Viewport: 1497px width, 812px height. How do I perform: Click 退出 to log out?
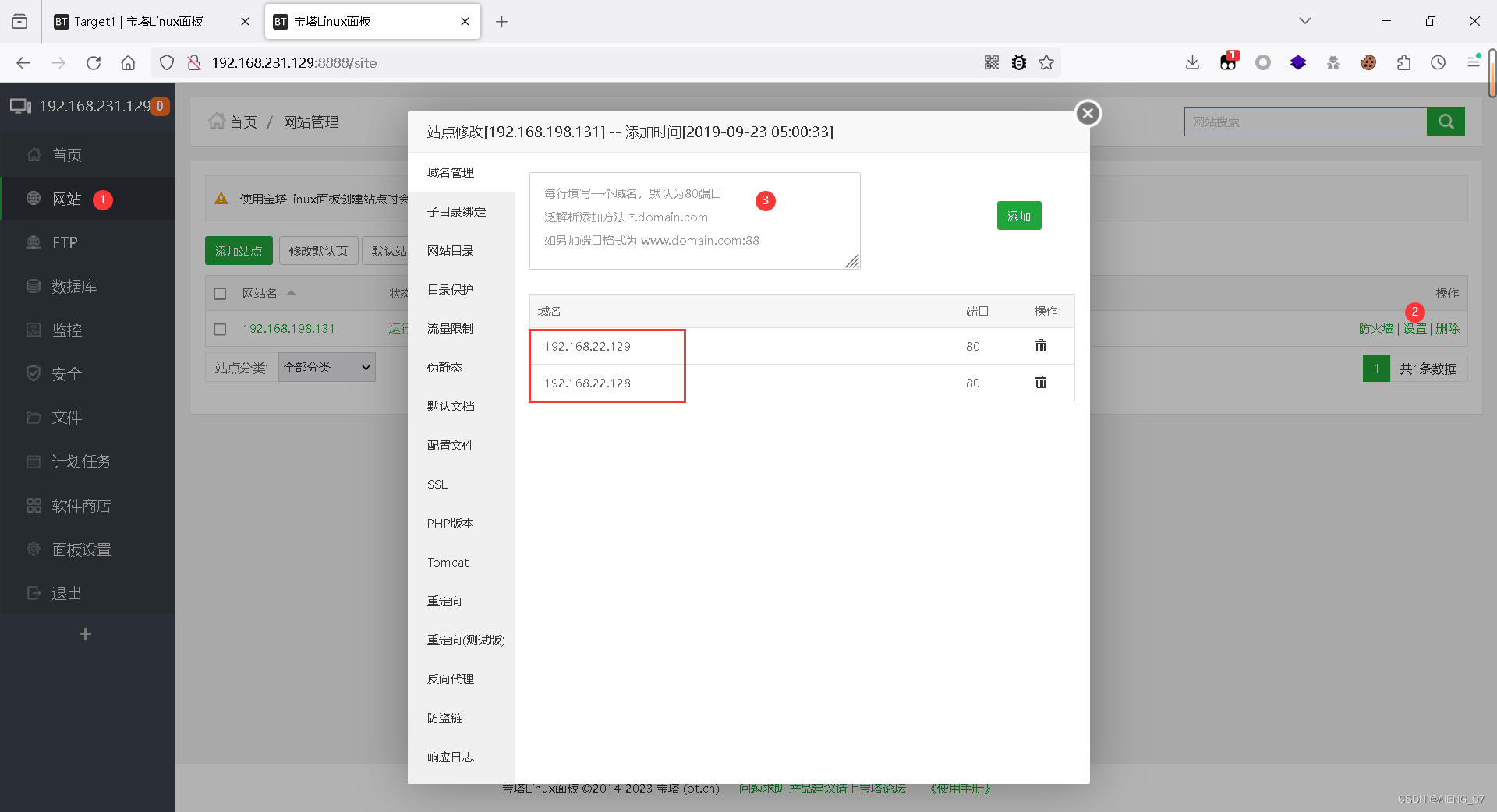pyautogui.click(x=87, y=593)
